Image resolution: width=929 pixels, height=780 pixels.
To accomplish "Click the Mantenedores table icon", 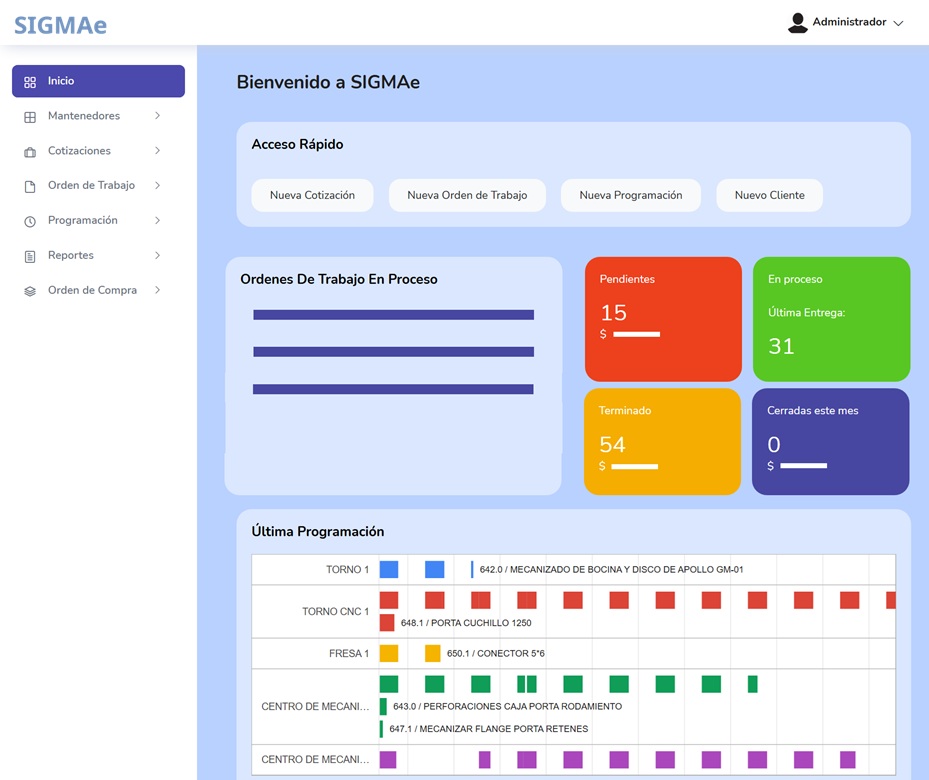I will [30, 117].
